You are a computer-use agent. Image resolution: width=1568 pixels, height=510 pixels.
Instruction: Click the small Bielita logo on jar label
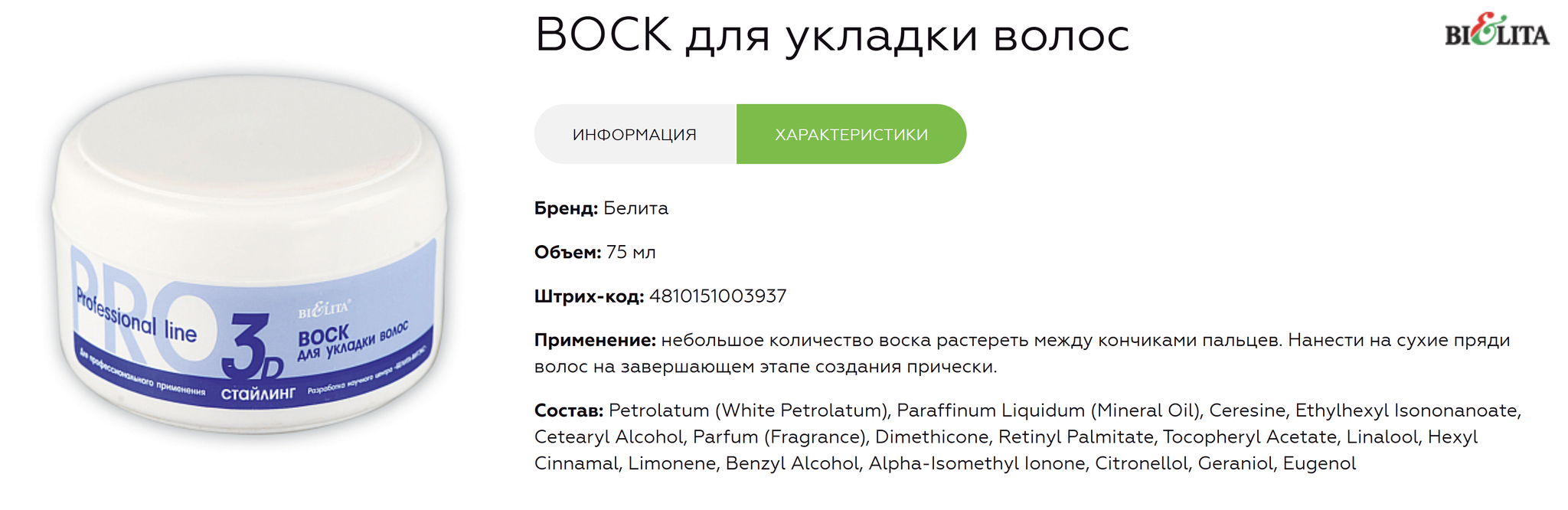[325, 309]
